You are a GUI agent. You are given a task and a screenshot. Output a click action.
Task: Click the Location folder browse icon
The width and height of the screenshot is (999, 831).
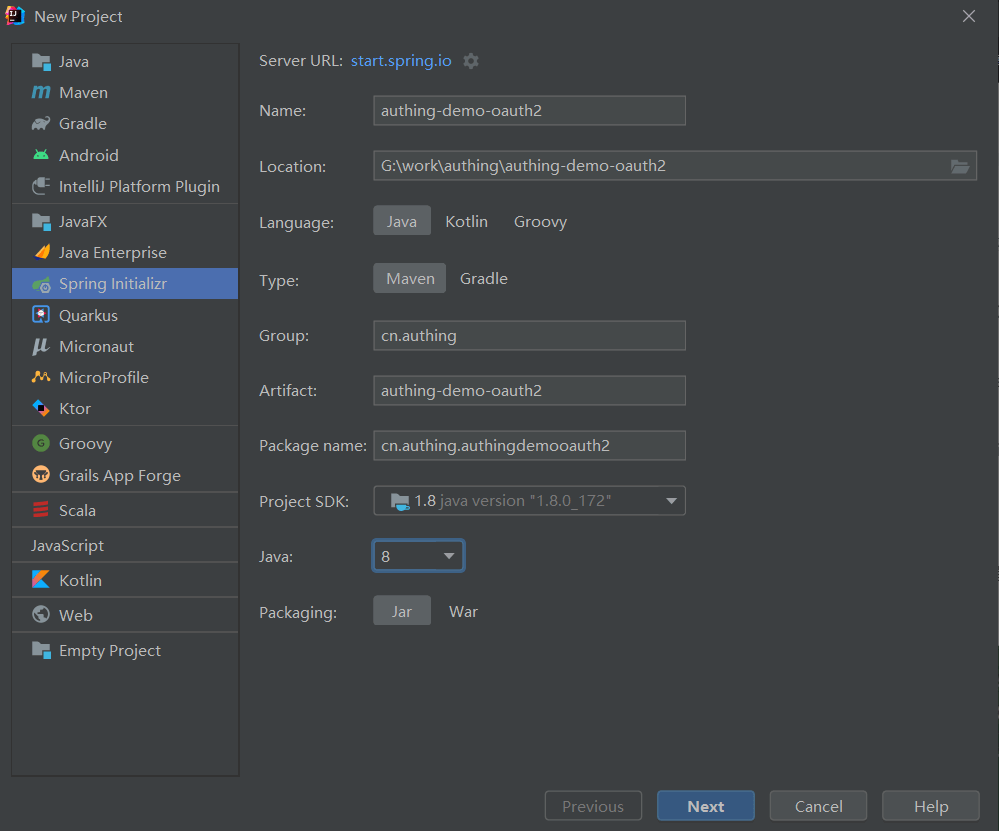click(960, 166)
